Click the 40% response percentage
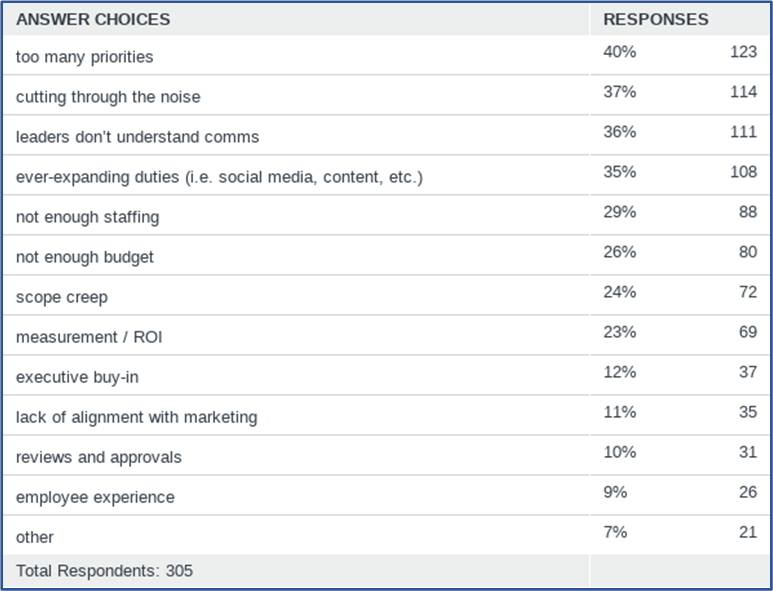Viewport: 773px width, 591px height. [x=620, y=52]
